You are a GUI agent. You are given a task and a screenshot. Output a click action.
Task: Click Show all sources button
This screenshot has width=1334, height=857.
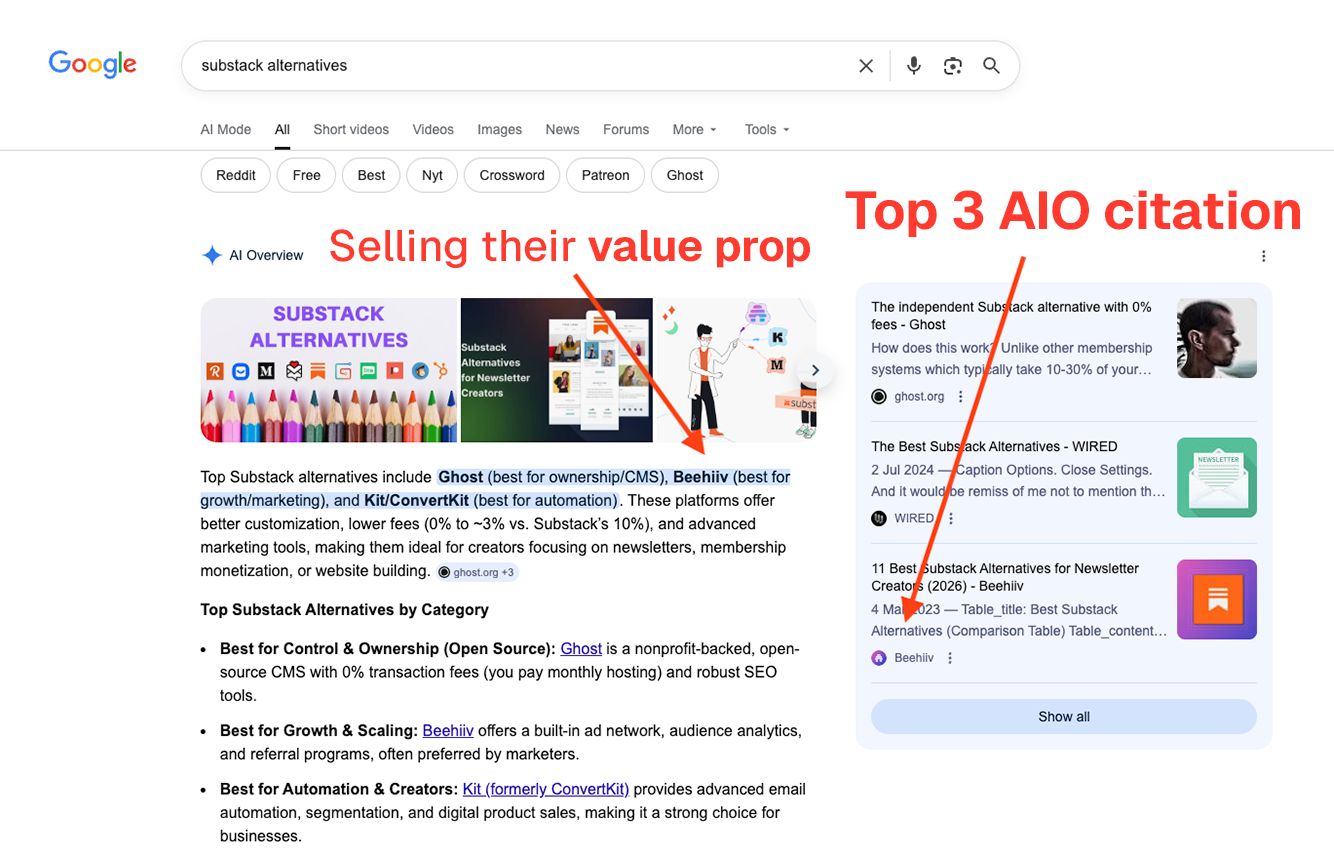pyautogui.click(x=1064, y=717)
